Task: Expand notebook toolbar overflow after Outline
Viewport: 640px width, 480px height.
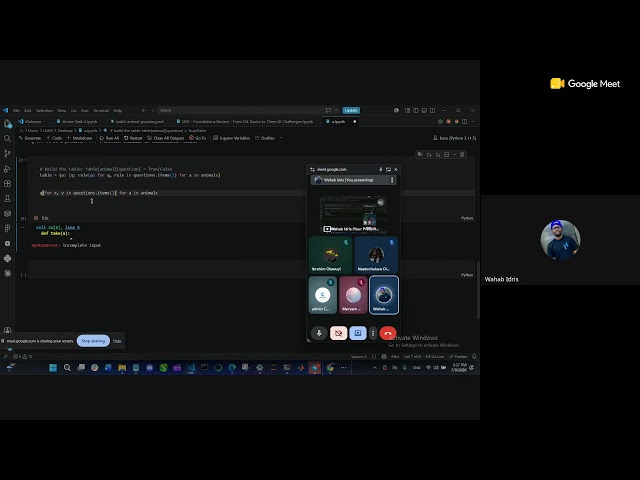Action: [x=281, y=138]
